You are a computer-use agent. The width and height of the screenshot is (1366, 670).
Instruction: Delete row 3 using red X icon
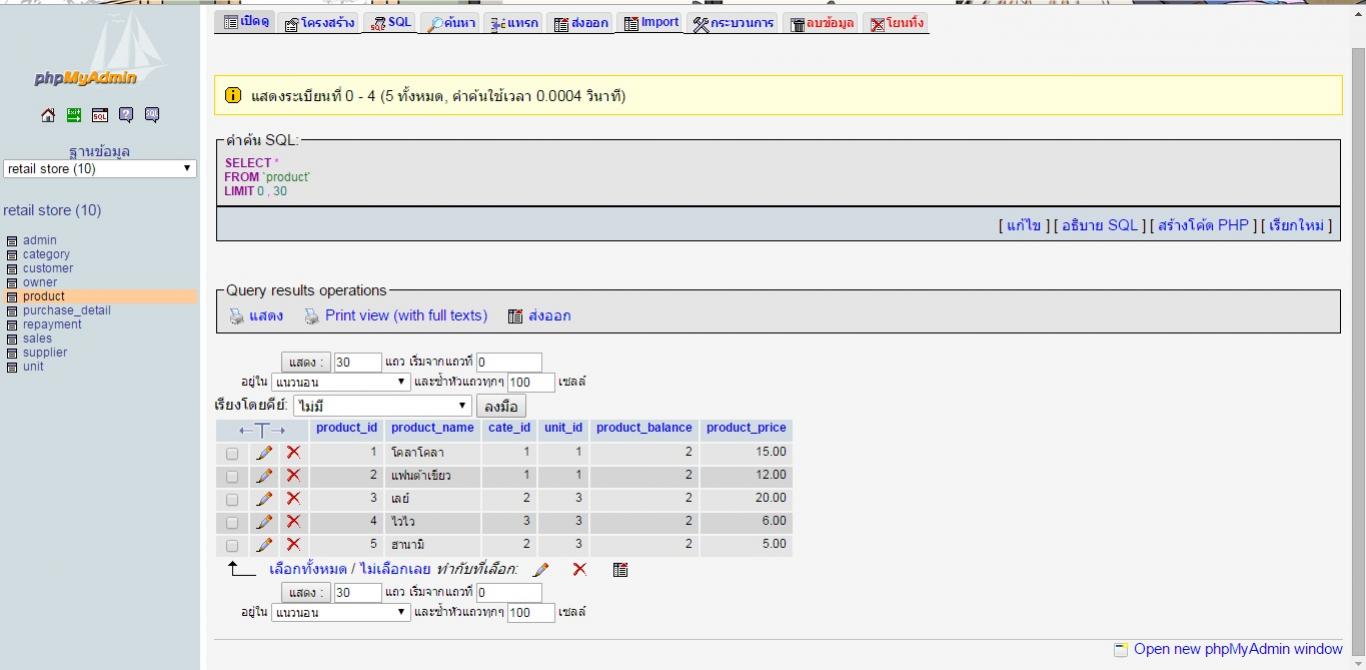[293, 498]
